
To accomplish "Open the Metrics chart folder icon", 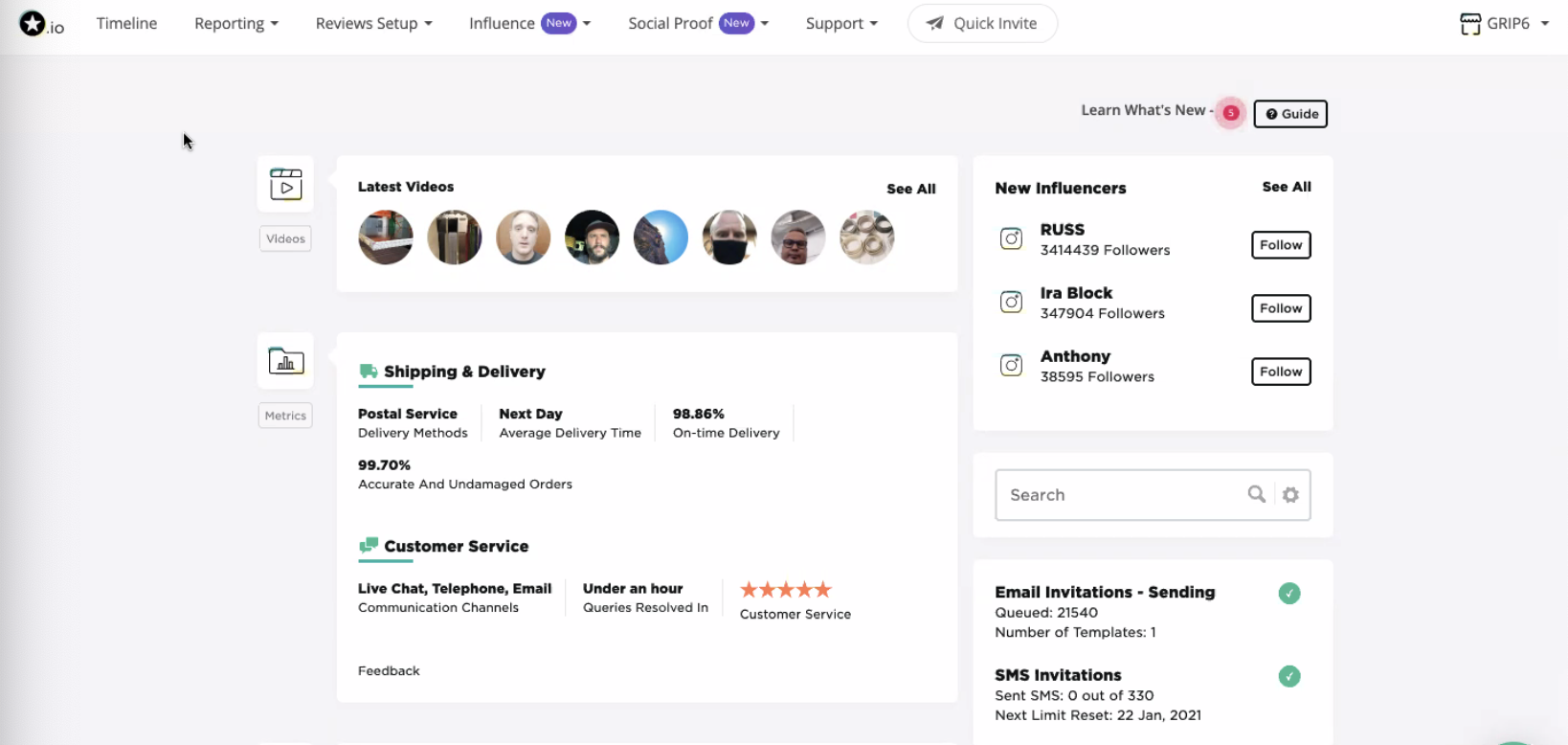I will pyautogui.click(x=285, y=361).
